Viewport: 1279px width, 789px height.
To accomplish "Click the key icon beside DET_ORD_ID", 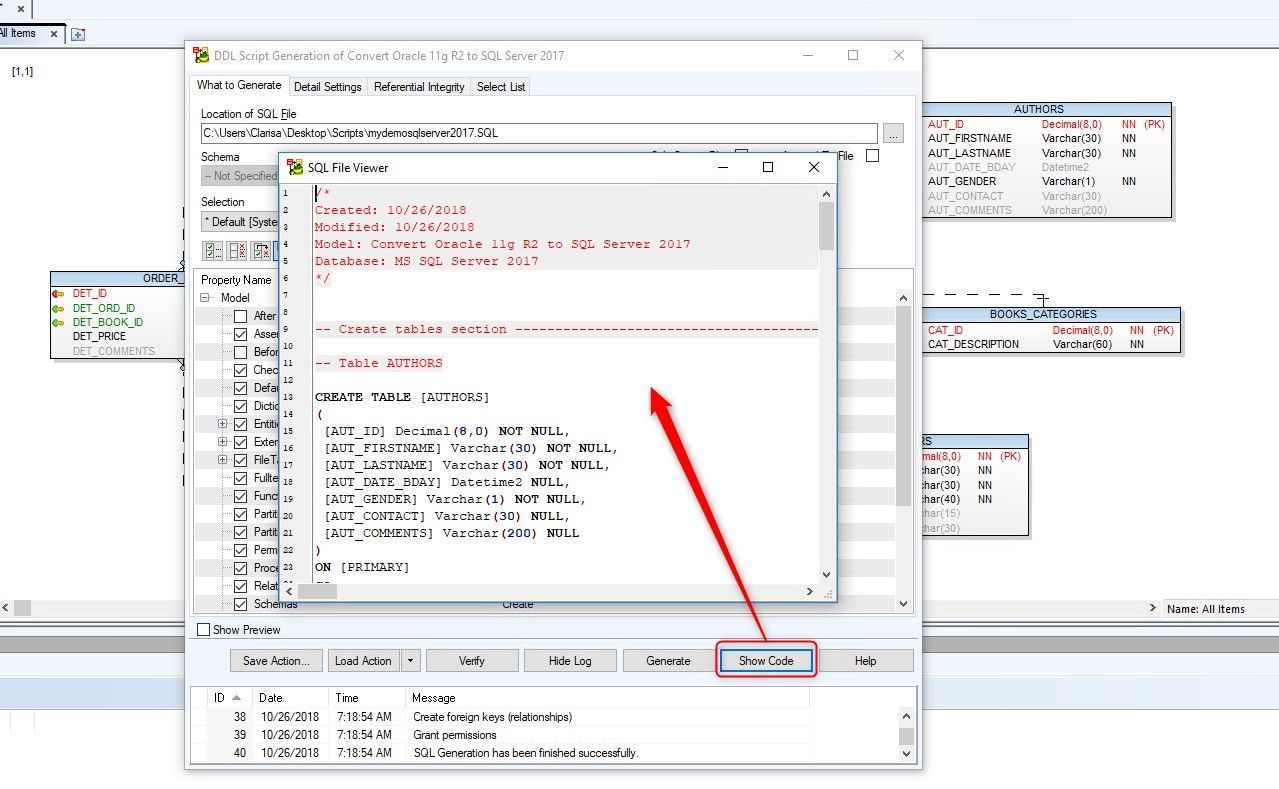I will (x=58, y=308).
